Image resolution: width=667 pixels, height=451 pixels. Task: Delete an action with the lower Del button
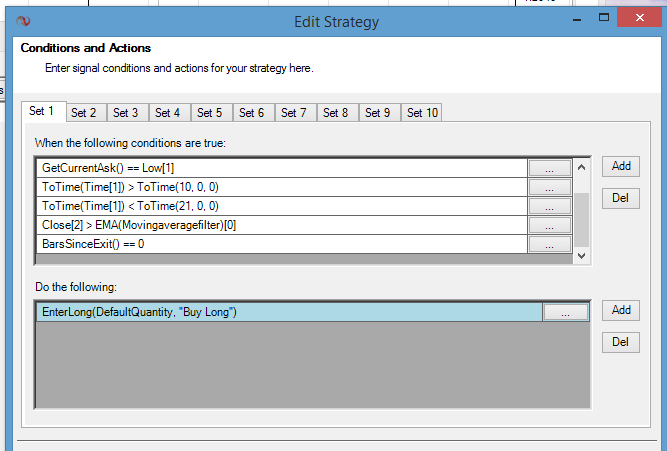[x=621, y=343]
